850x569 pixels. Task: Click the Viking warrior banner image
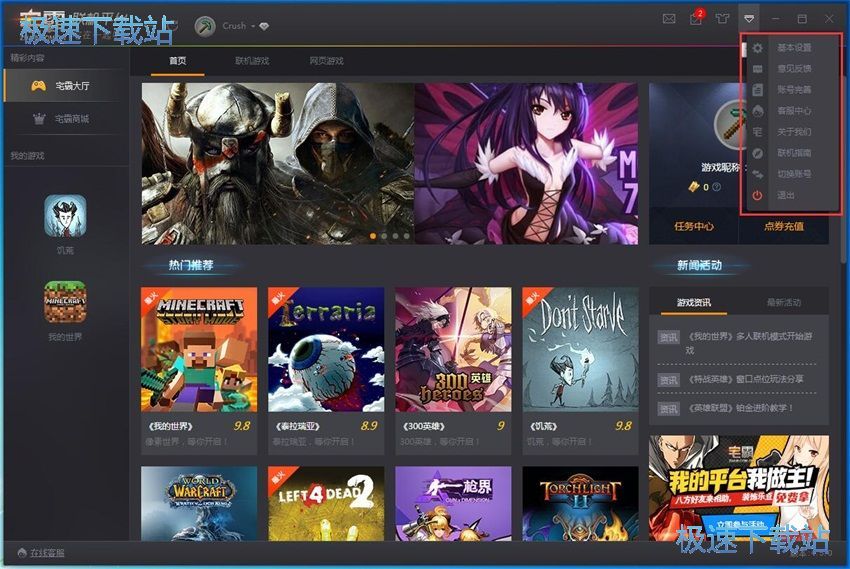coord(278,163)
